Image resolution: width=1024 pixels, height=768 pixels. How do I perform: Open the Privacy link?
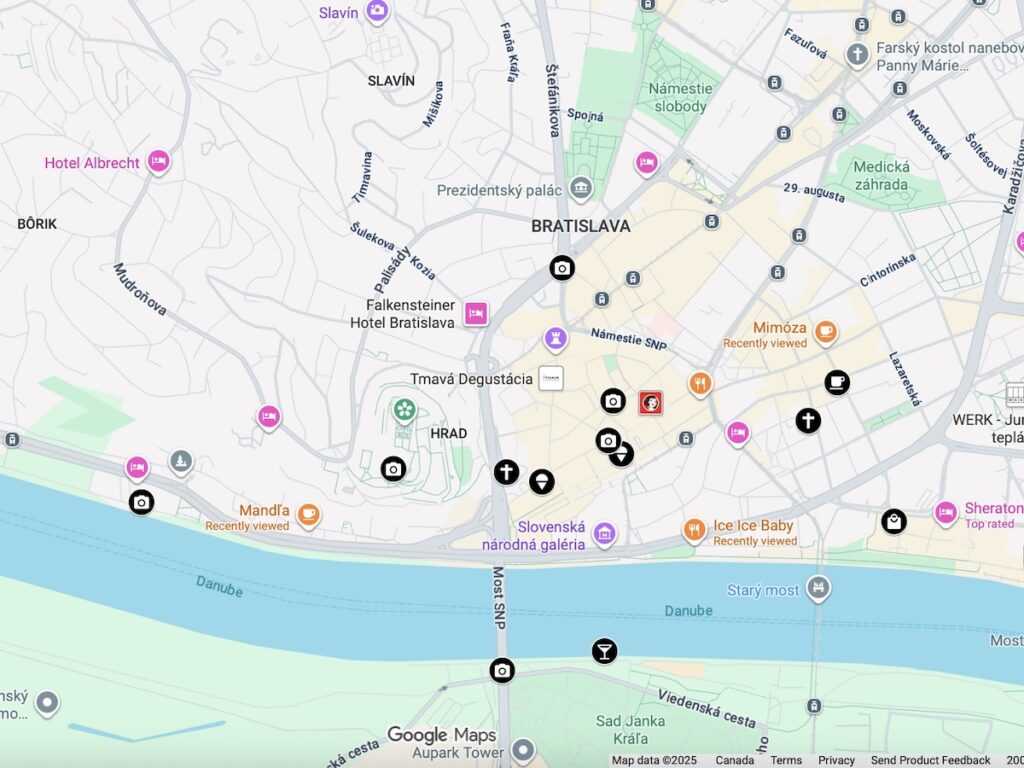click(836, 760)
